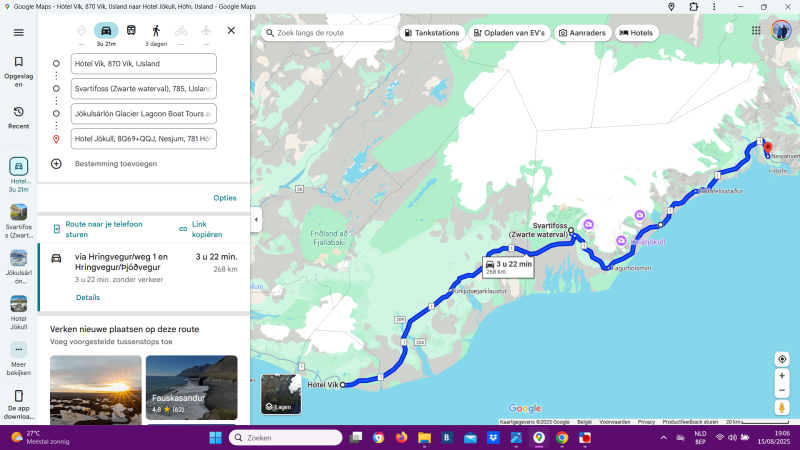The width and height of the screenshot is (800, 450).
Task: Select cycling travel mode
Action: pyautogui.click(x=181, y=31)
